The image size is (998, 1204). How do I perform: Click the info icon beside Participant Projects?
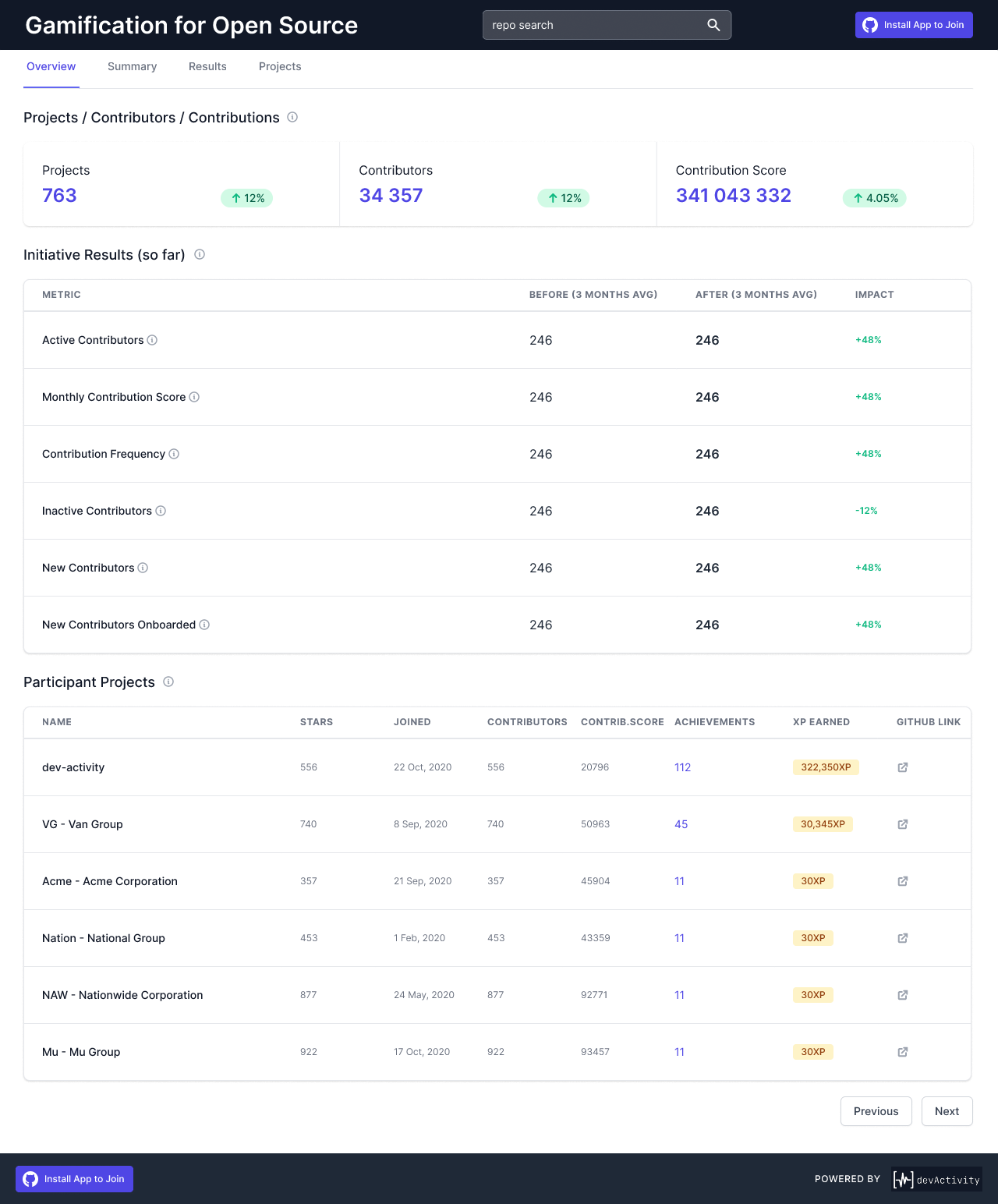pyautogui.click(x=168, y=682)
